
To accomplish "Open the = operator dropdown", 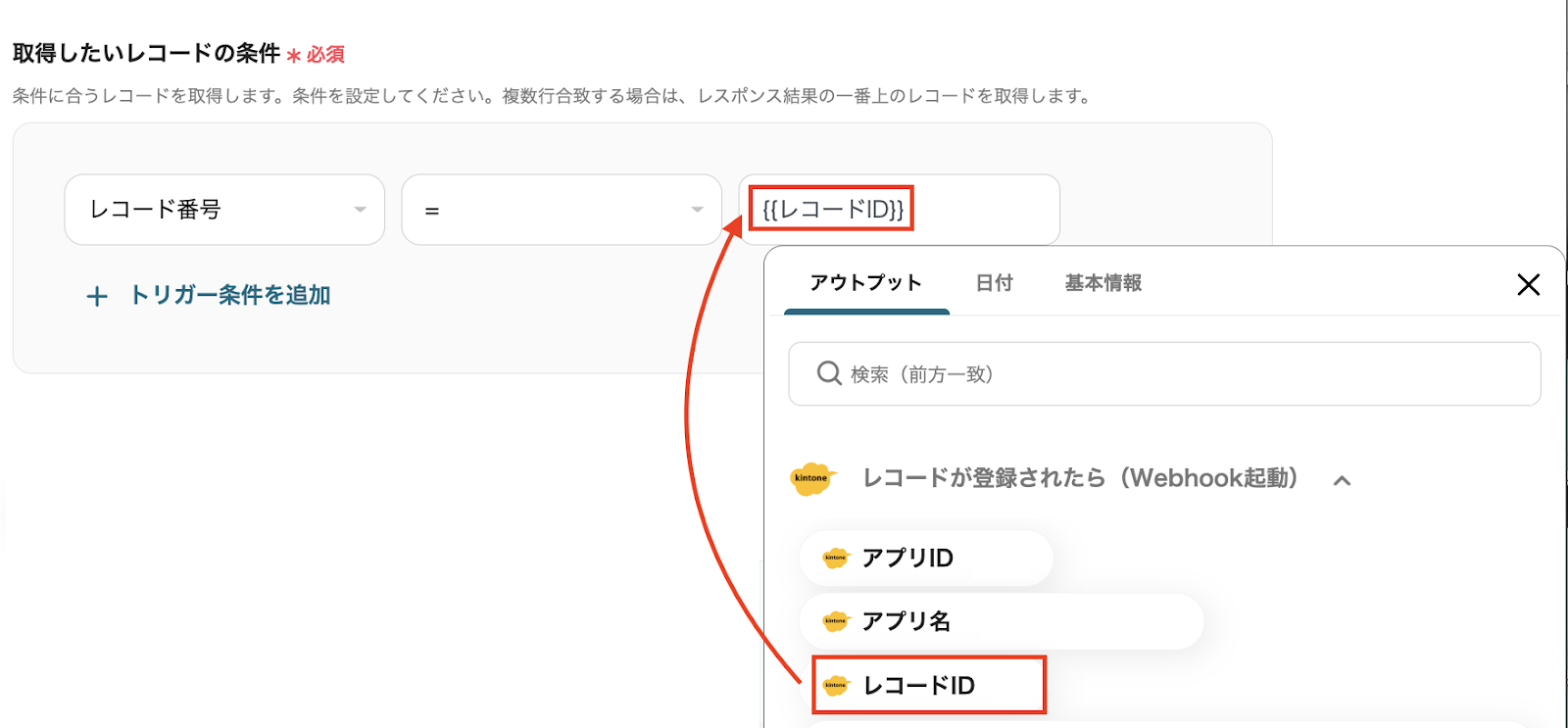I will [x=562, y=210].
